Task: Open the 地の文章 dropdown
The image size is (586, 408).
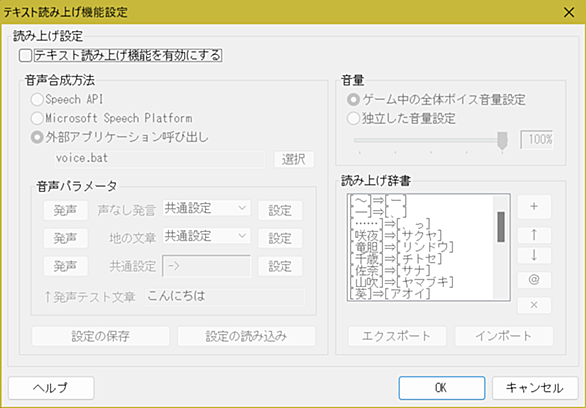Action: (x=206, y=237)
